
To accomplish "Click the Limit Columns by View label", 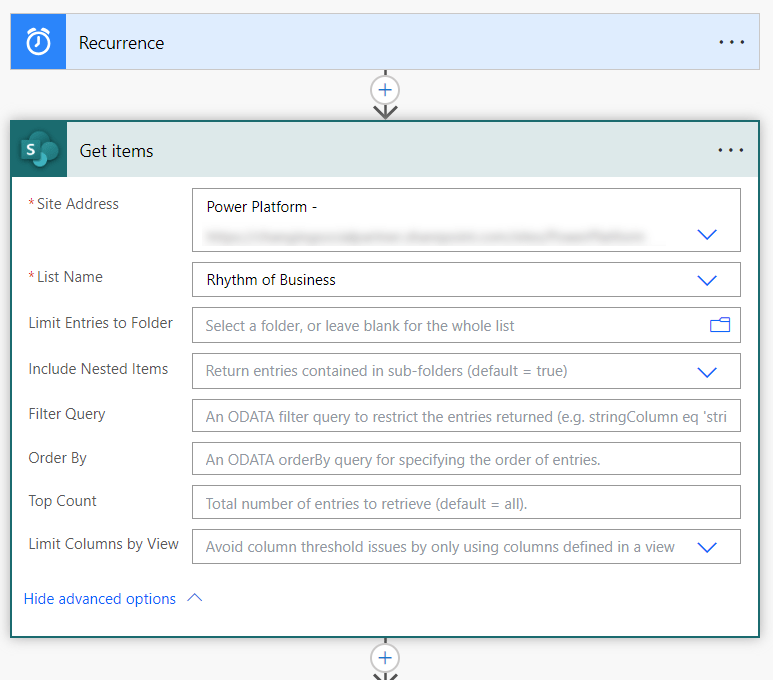I will tap(104, 544).
